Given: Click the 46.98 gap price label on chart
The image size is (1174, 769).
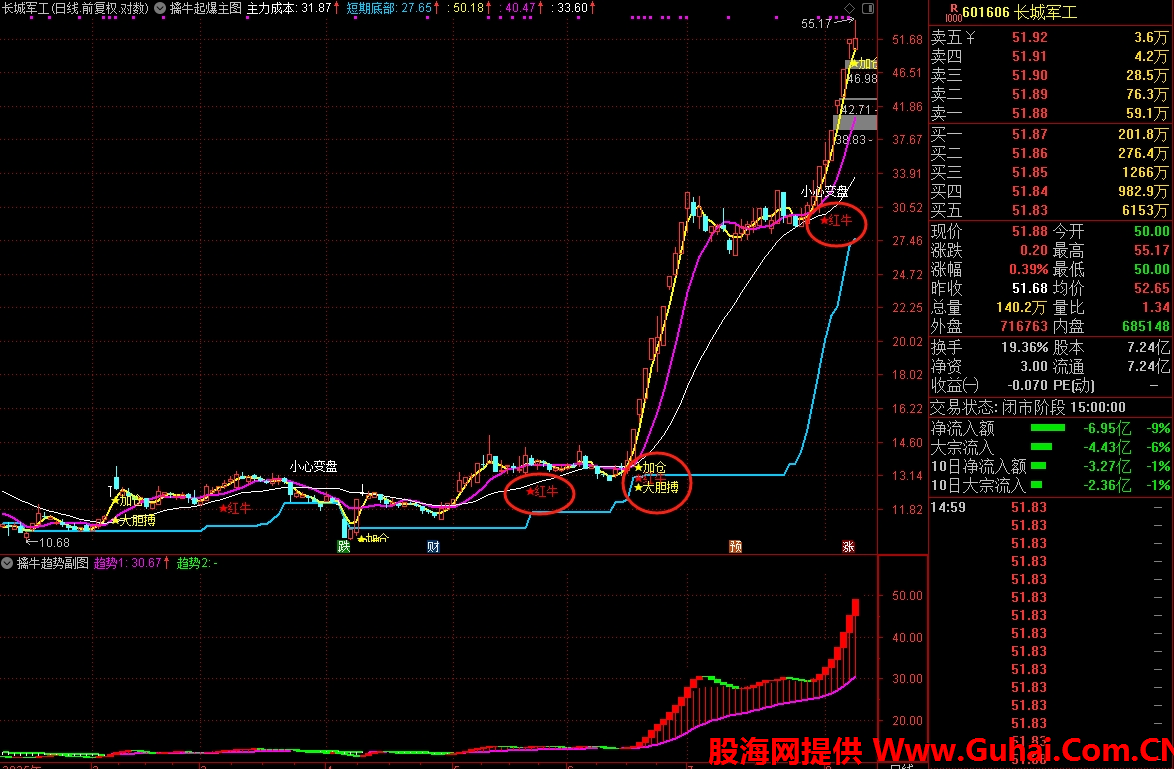Looking at the screenshot, I should [x=862, y=79].
